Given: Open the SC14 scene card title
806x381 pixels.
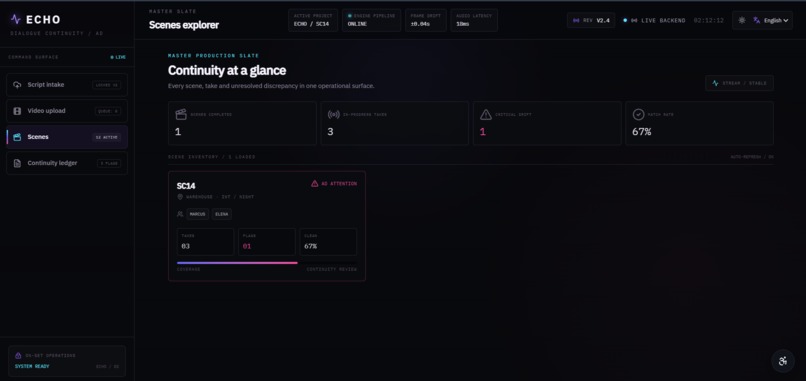Looking at the screenshot, I should (186, 186).
